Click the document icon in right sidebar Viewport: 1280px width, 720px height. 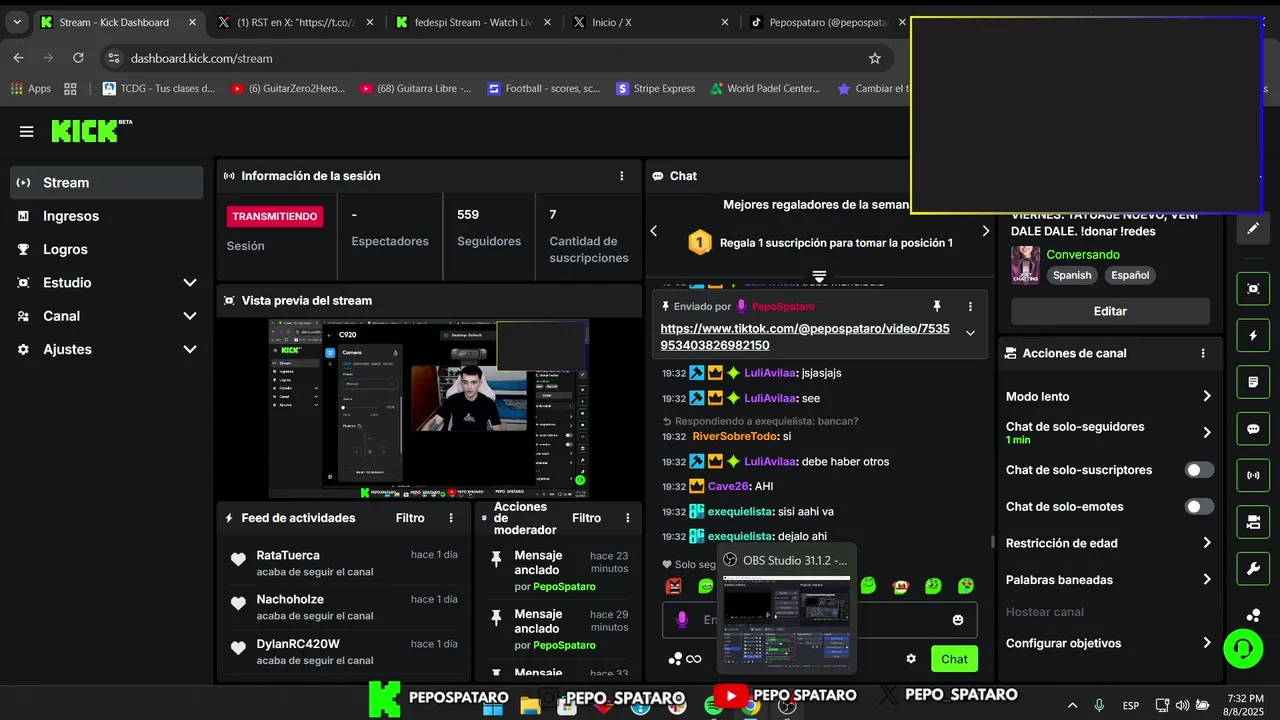1253,382
